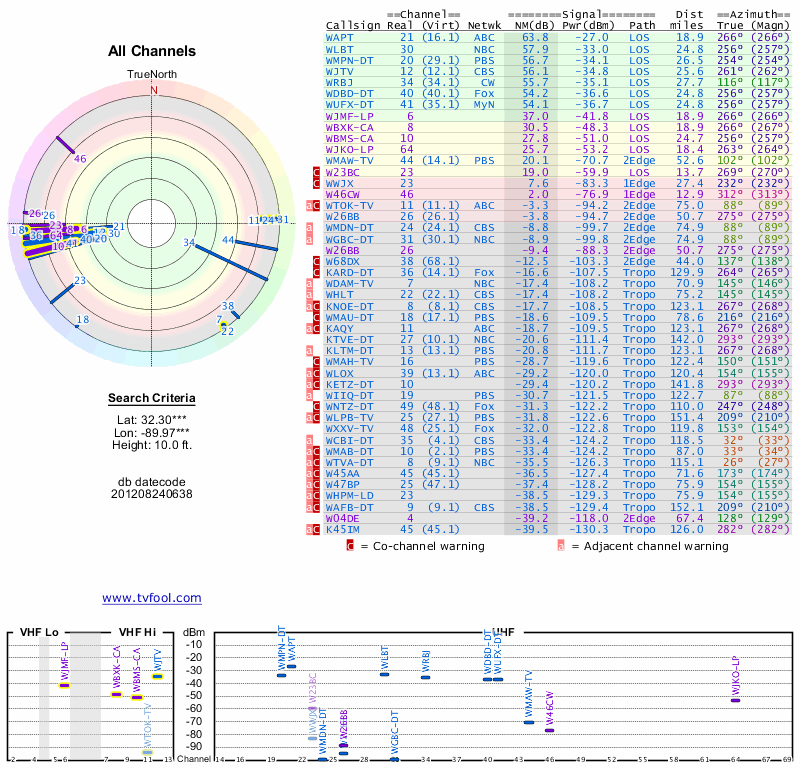
Task: Click the Height: 10.0 ft. value
Action: [x=152, y=445]
